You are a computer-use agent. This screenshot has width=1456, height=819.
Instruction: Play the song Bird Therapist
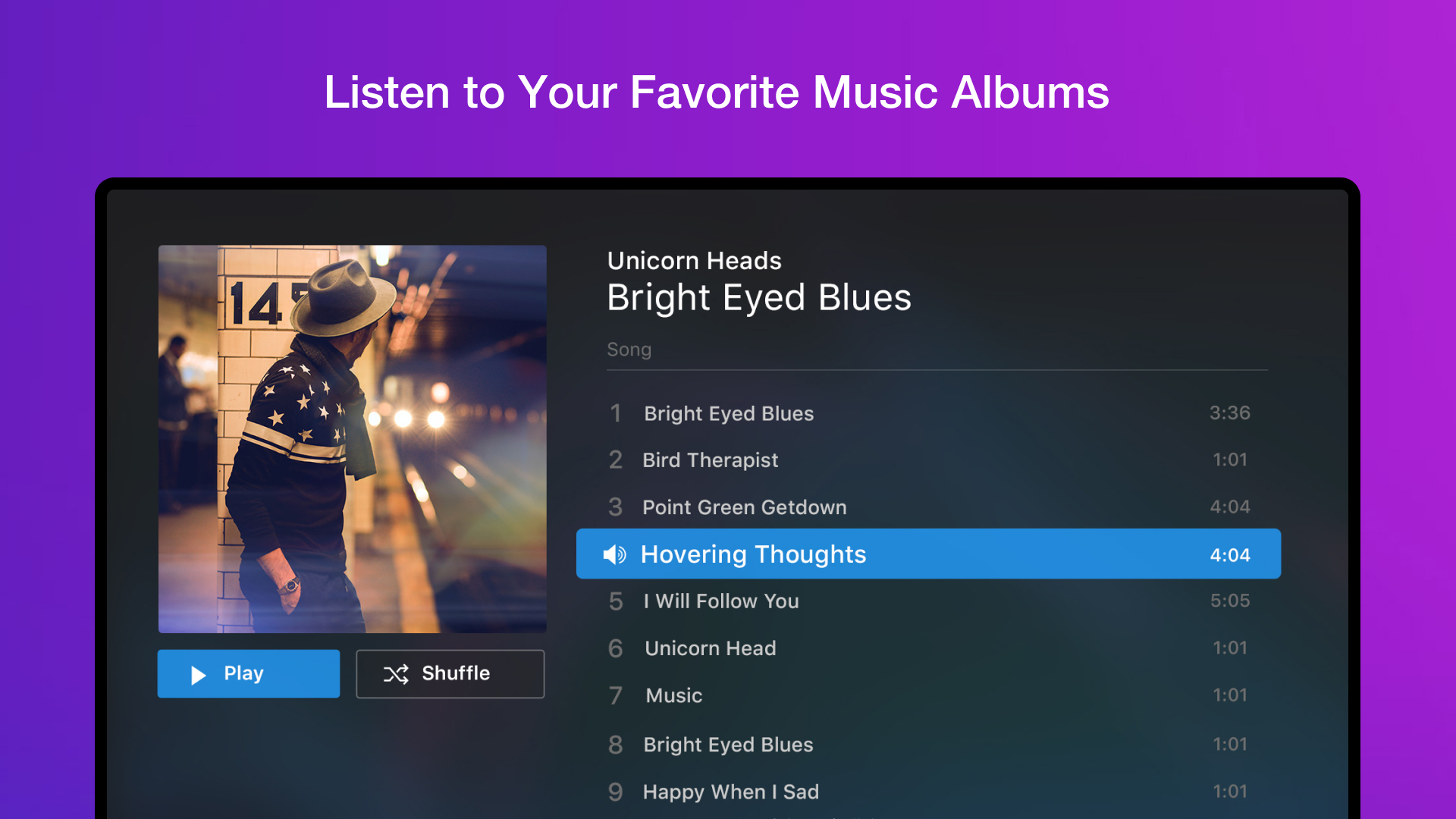710,460
